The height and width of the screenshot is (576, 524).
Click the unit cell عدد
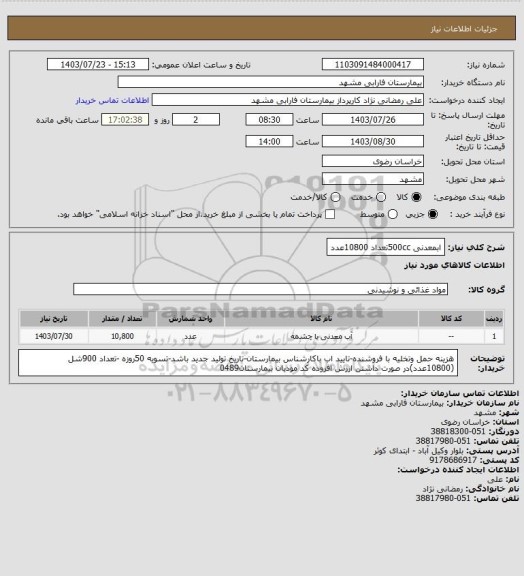(x=190, y=336)
